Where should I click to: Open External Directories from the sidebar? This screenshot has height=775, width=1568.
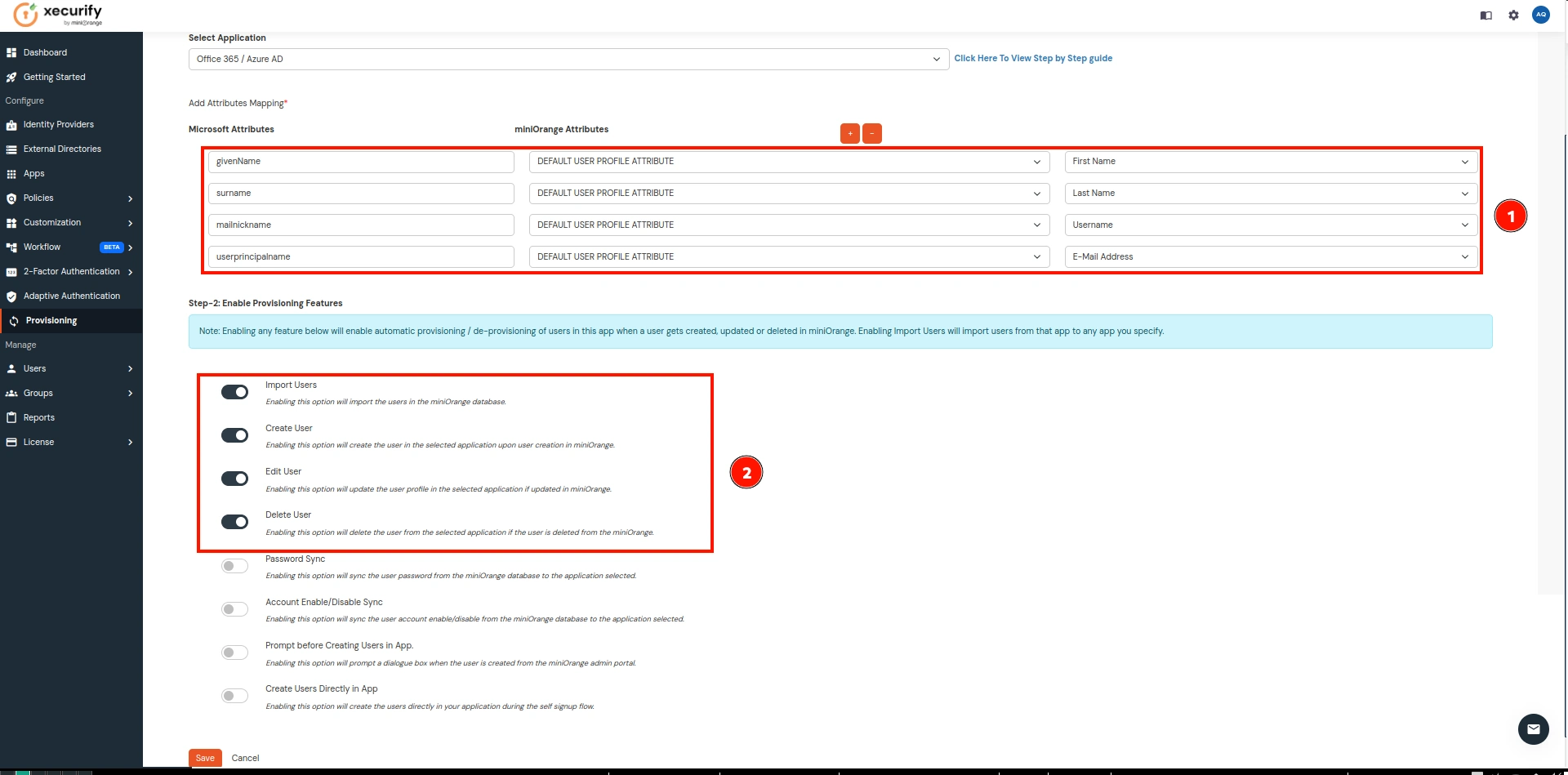(11, 149)
